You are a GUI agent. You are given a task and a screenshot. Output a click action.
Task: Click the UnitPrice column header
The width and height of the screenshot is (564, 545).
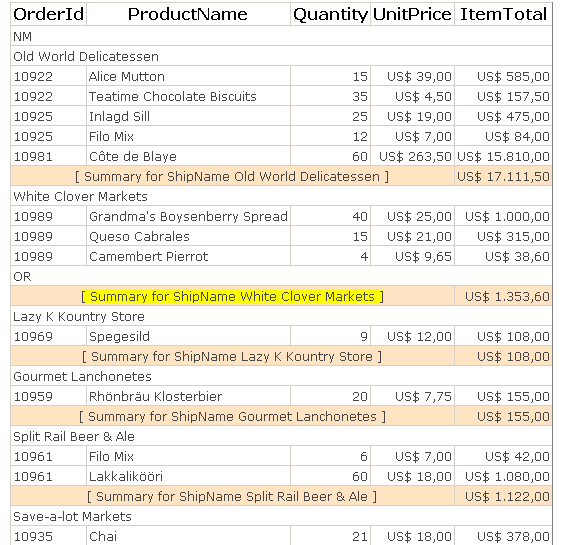pyautogui.click(x=412, y=14)
